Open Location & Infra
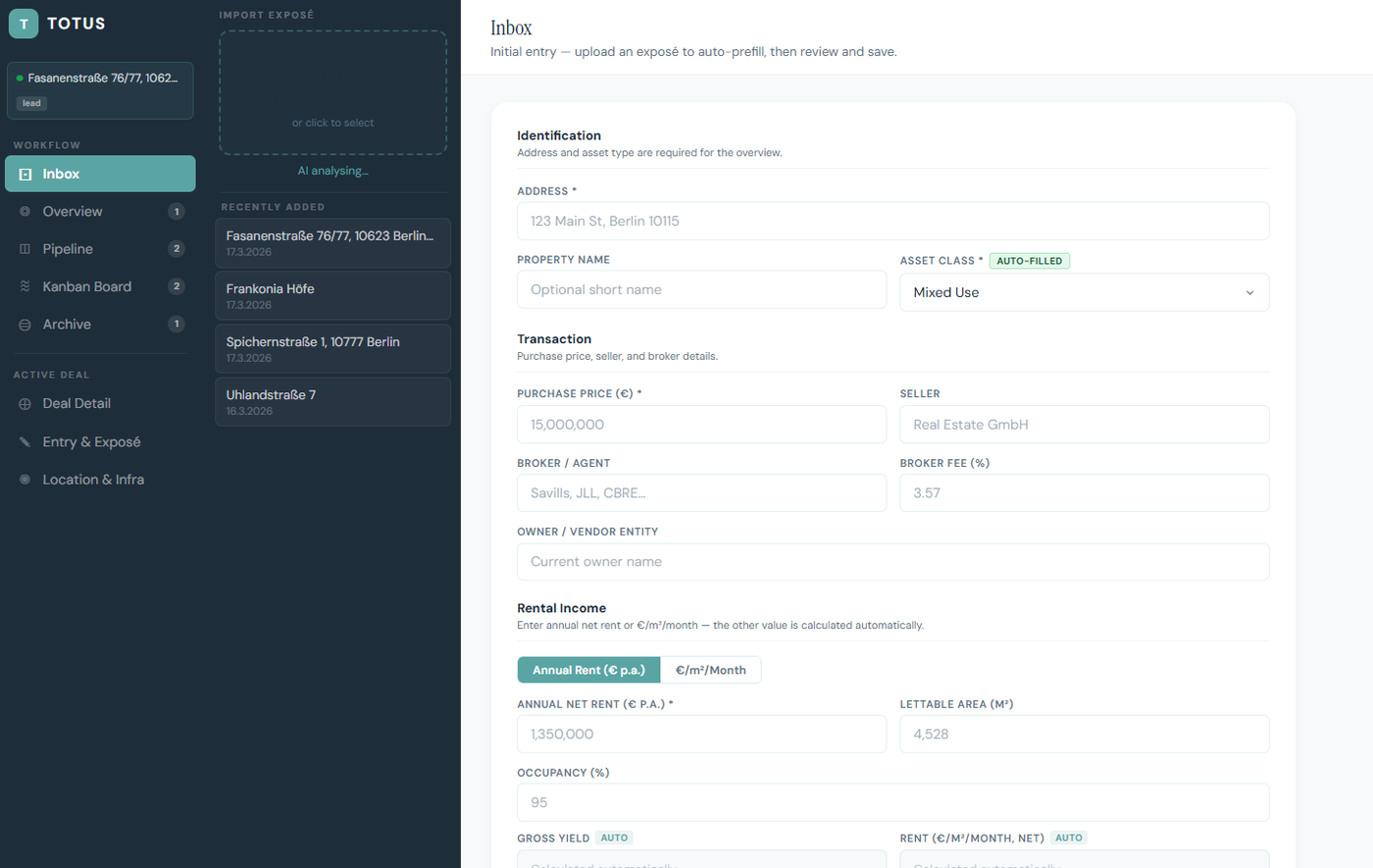Viewport: 1373px width, 868px height. tap(100, 480)
